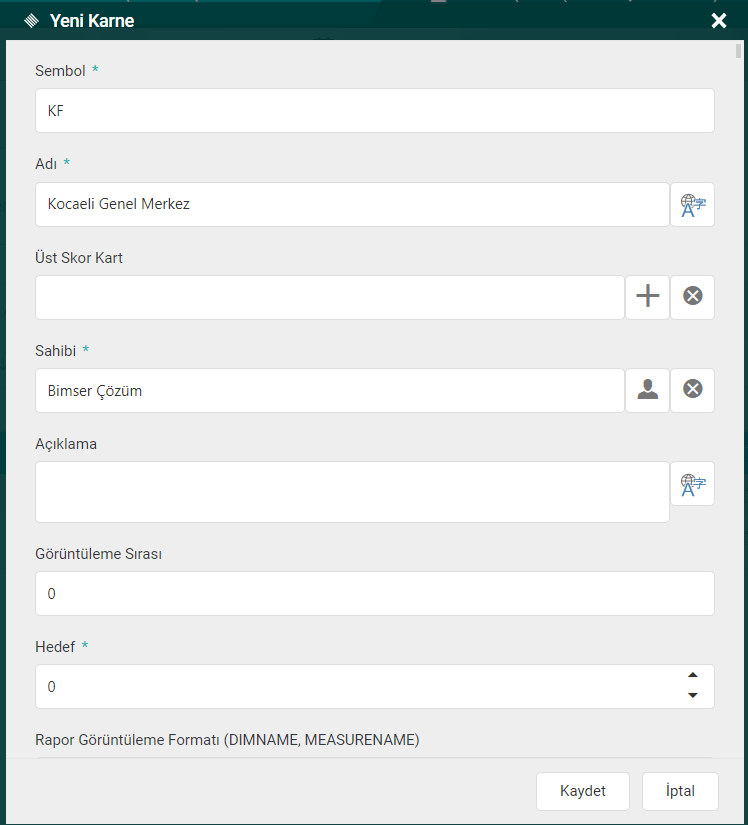Focus the Hedef number field
Screen dimensions: 748x825
point(355,686)
